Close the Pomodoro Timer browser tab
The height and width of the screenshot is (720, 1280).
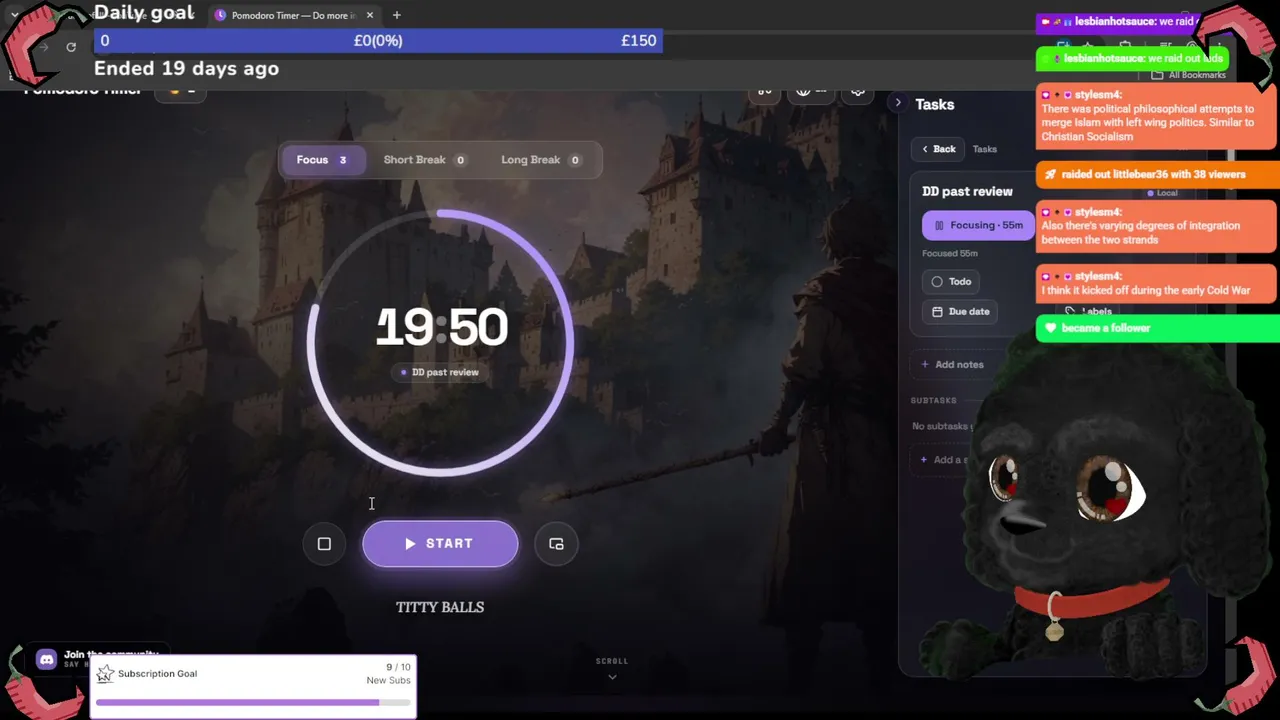[370, 15]
